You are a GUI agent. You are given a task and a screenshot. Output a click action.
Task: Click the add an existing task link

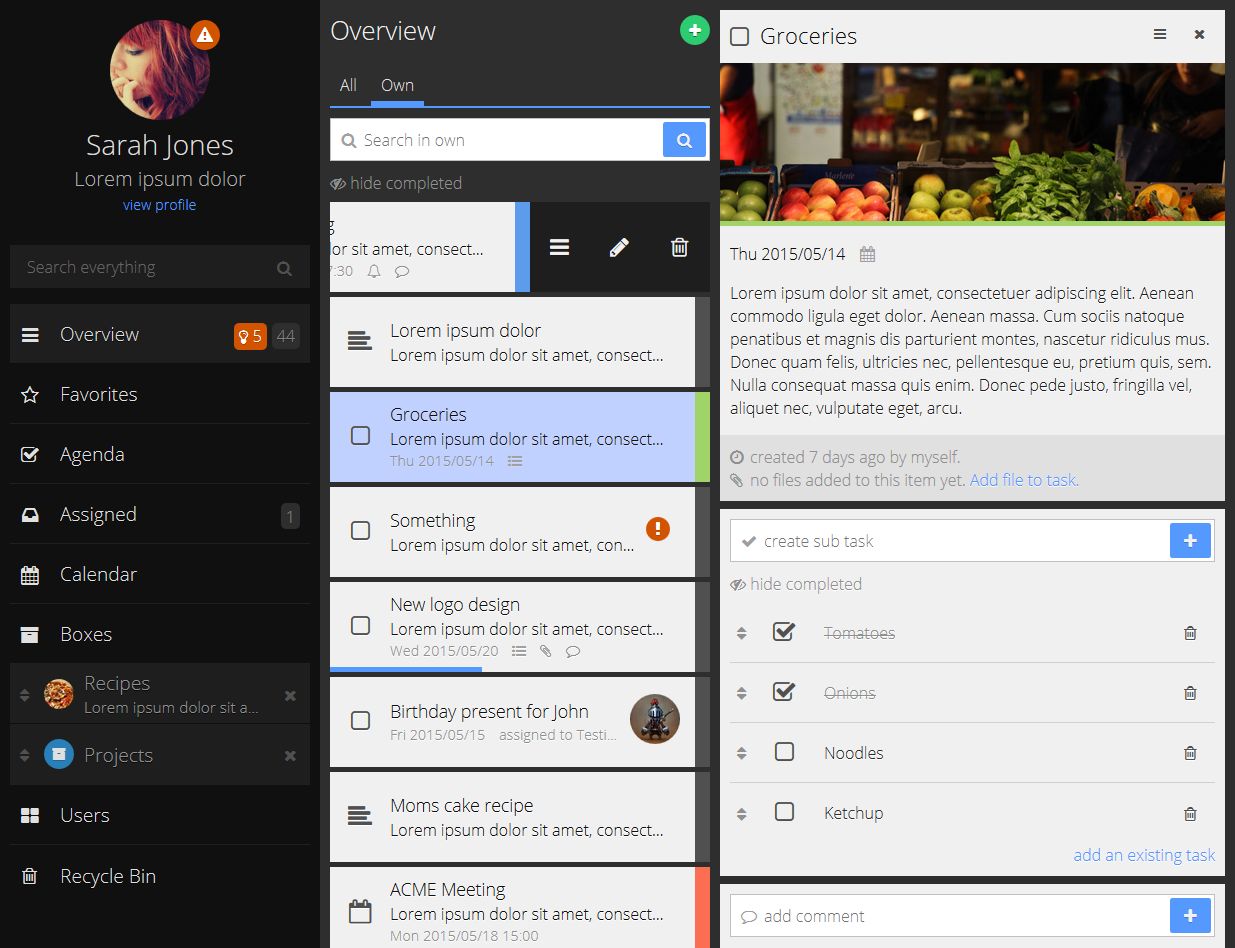point(1144,855)
